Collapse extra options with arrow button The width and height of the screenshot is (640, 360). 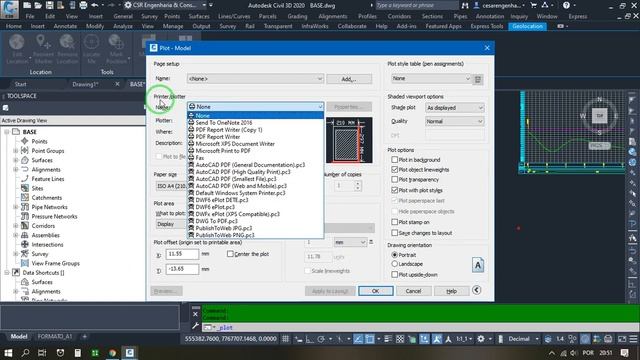click(x=476, y=290)
